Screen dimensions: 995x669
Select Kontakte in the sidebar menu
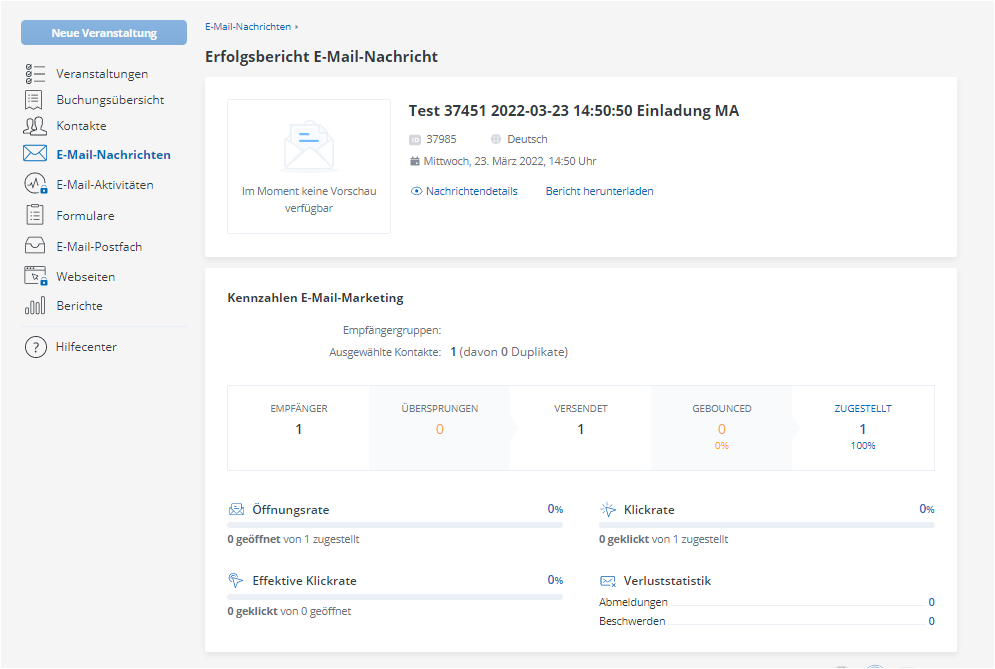(81, 126)
